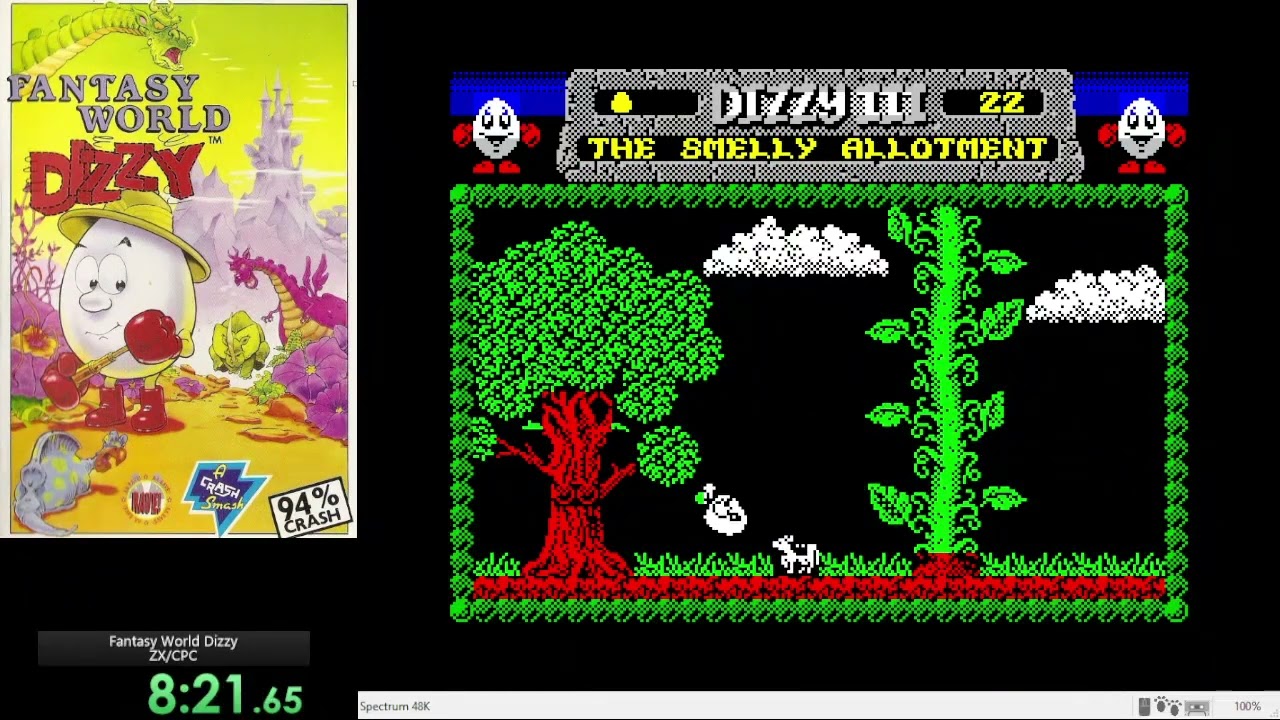
Task: Click the tumbling Dizzy character
Action: tap(722, 510)
